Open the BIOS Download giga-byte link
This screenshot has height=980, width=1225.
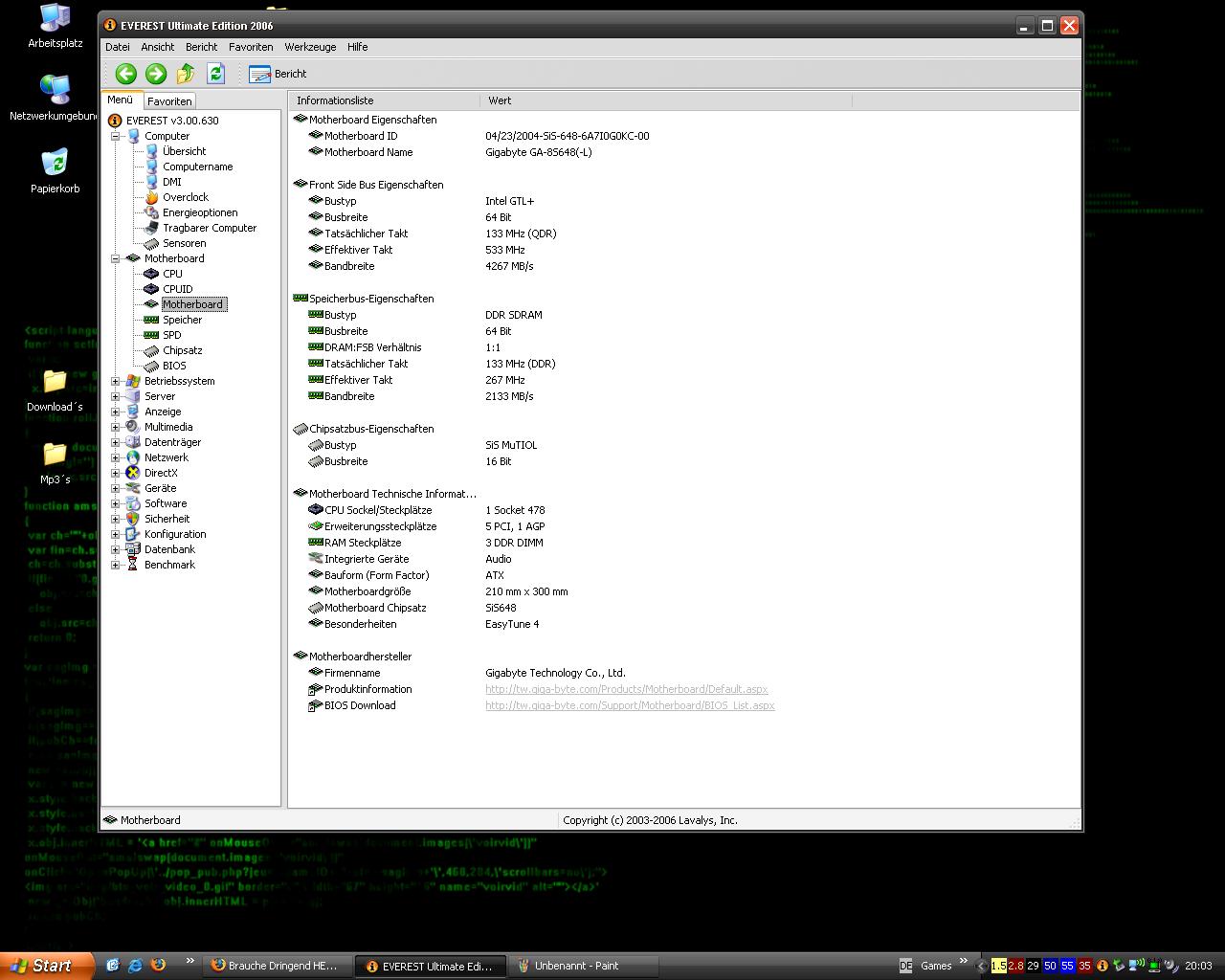[630, 705]
